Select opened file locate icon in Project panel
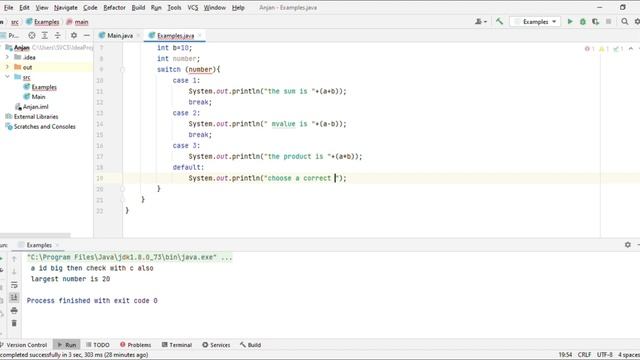Image resolution: width=640 pixels, height=360 pixels. click(32, 36)
